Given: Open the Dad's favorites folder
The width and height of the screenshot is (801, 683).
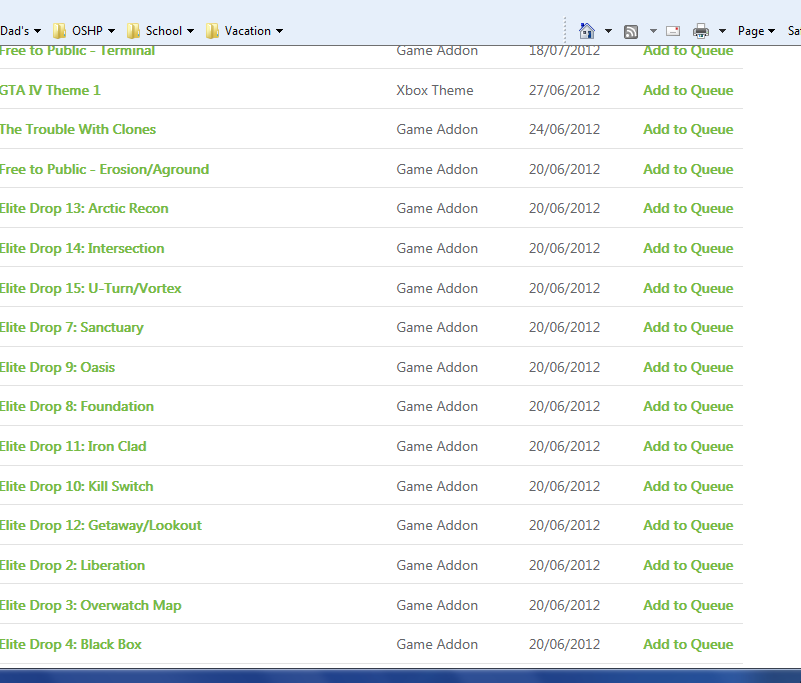Looking at the screenshot, I should point(20,31).
